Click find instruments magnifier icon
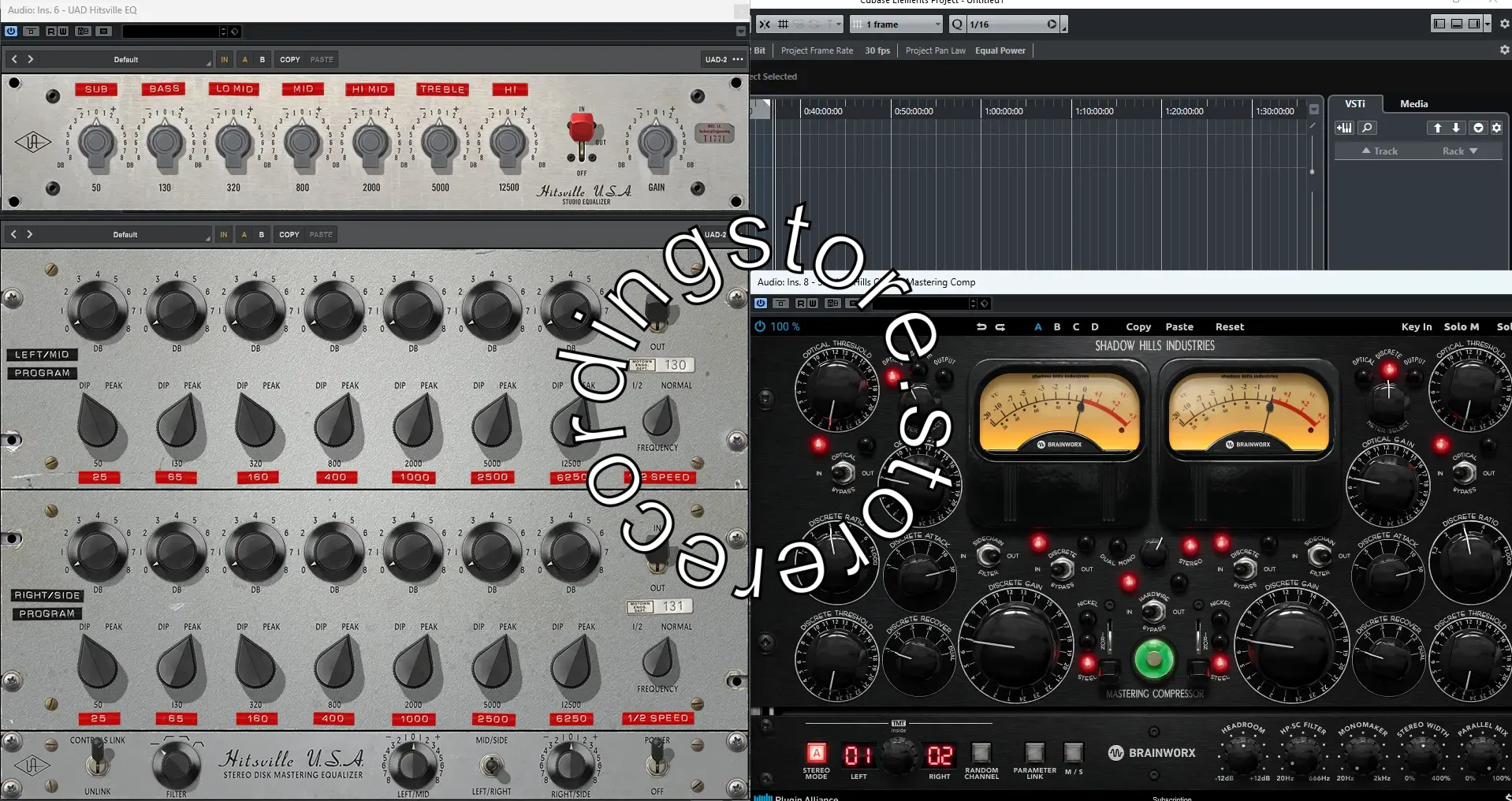 coord(1367,128)
